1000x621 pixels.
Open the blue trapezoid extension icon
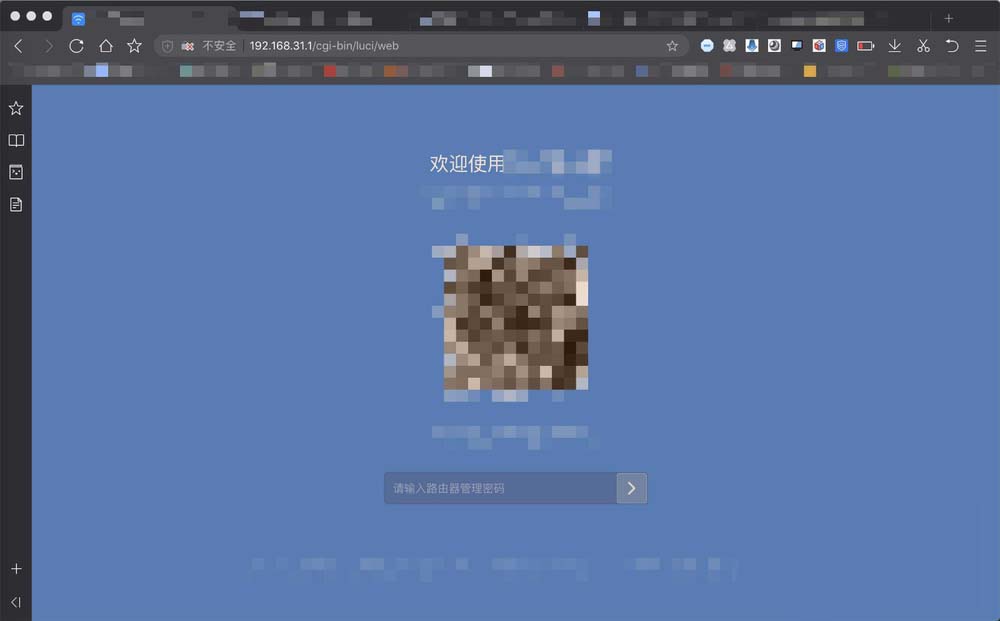752,45
